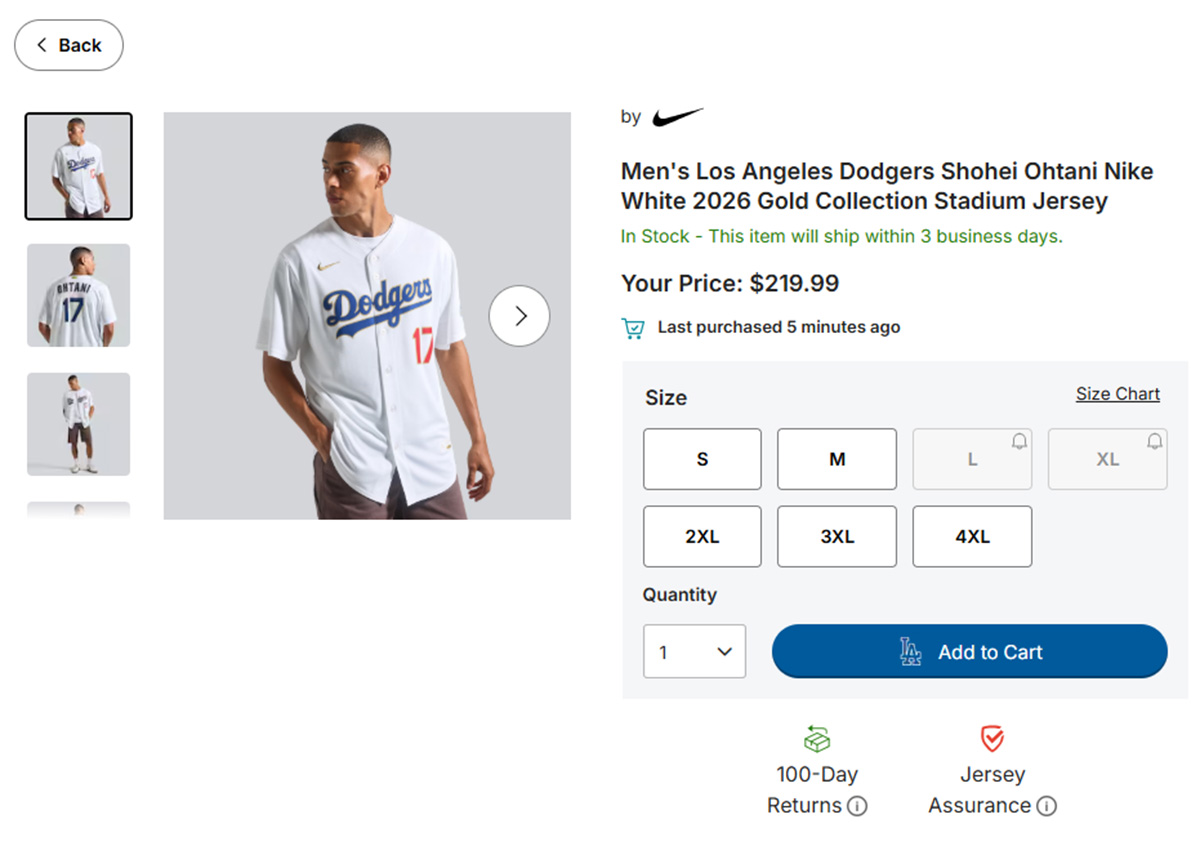Click the notify bell on size L

click(1019, 441)
